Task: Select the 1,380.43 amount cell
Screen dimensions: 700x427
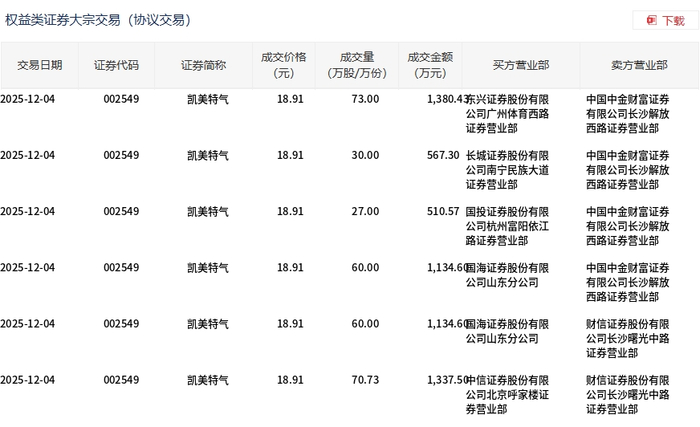Action: coord(447,99)
